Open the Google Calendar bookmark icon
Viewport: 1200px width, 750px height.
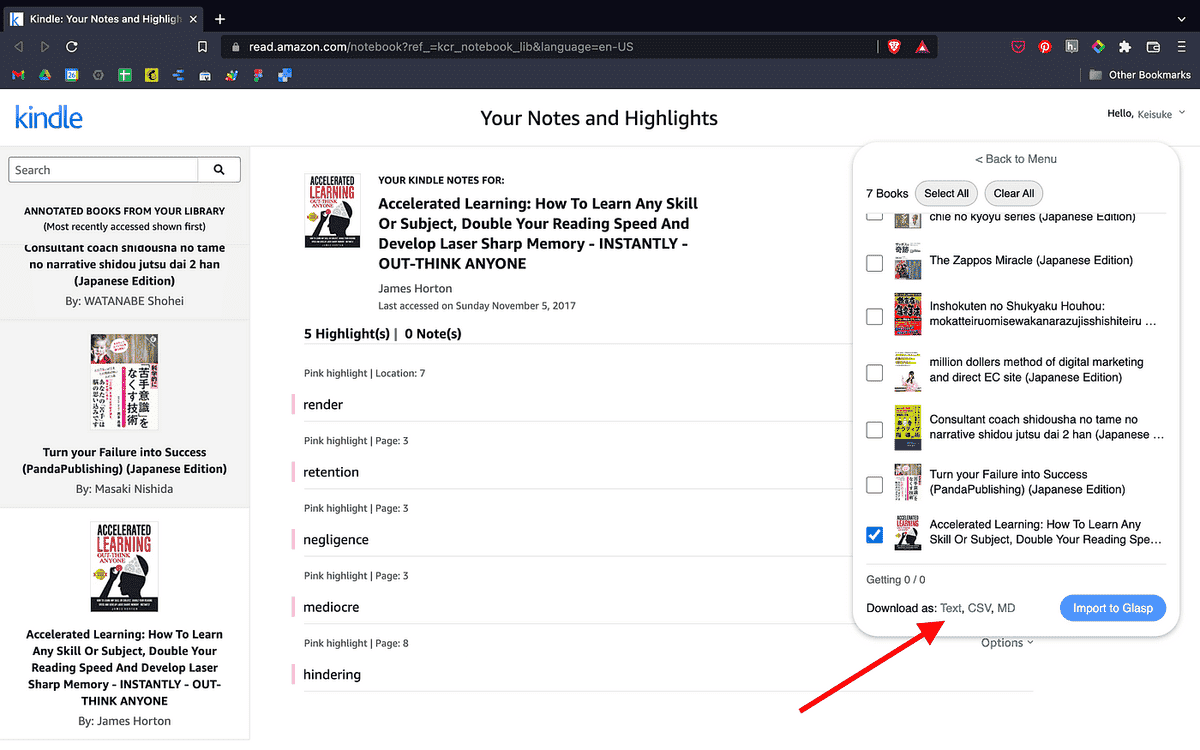72,75
